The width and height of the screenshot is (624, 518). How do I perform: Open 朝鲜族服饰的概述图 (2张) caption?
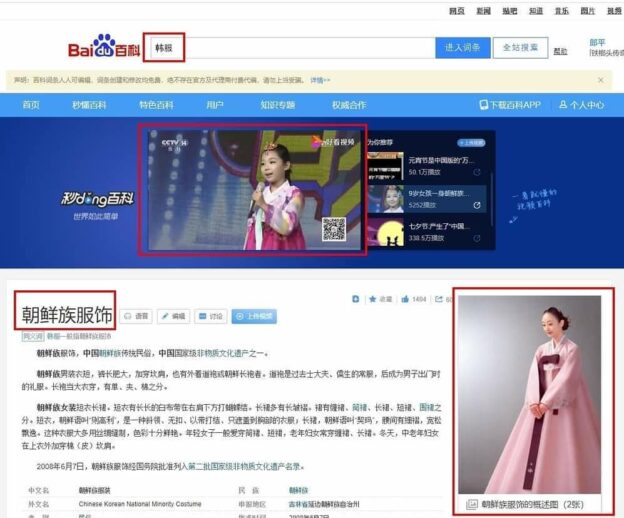(x=532, y=504)
